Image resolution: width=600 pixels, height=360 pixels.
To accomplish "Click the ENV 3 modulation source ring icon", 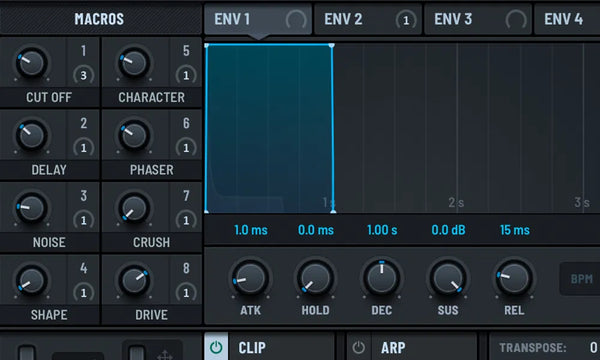I will pos(516,20).
